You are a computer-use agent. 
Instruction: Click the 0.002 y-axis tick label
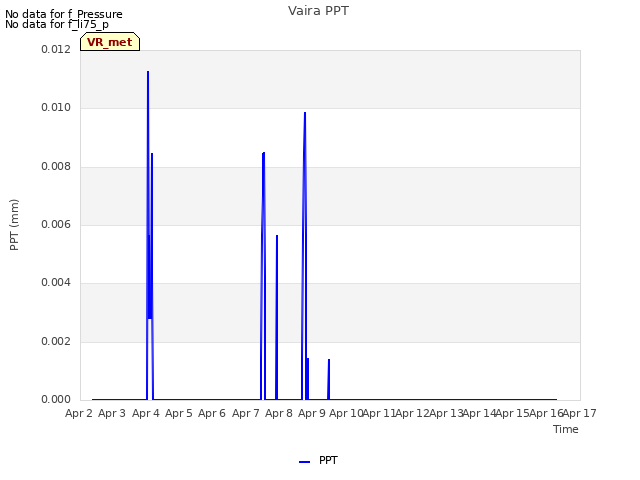click(56, 342)
